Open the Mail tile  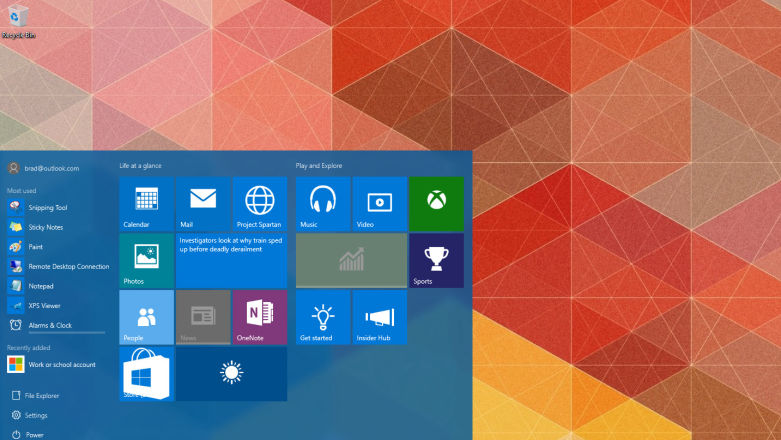point(203,204)
